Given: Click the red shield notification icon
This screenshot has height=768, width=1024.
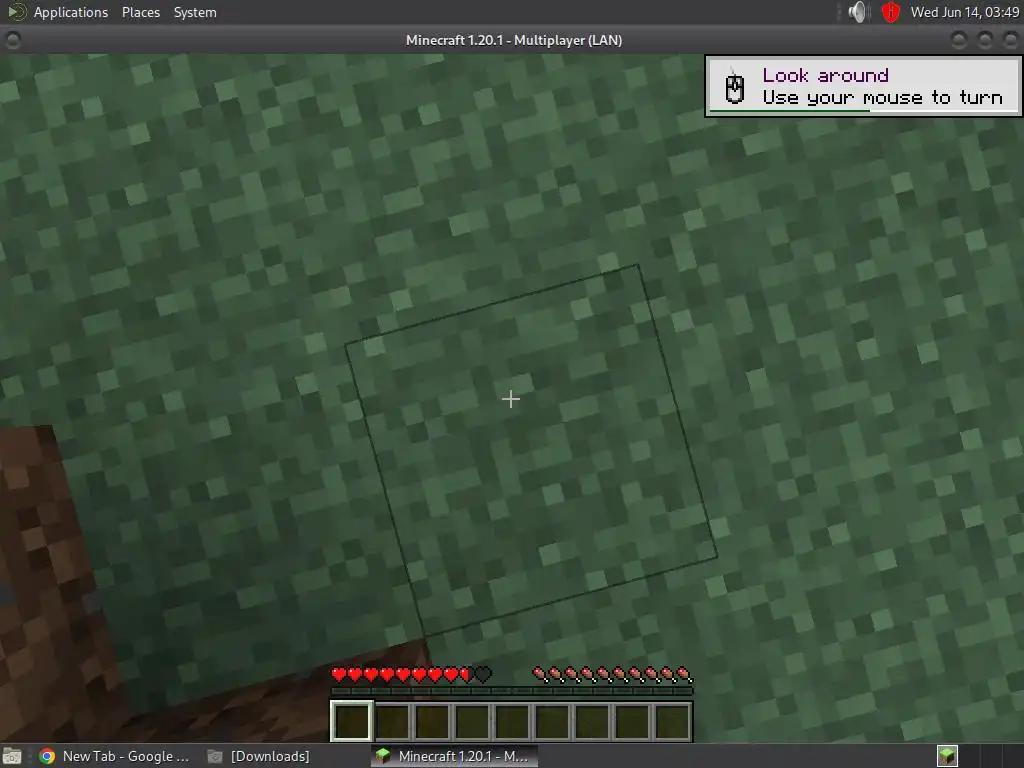Looking at the screenshot, I should coord(890,12).
